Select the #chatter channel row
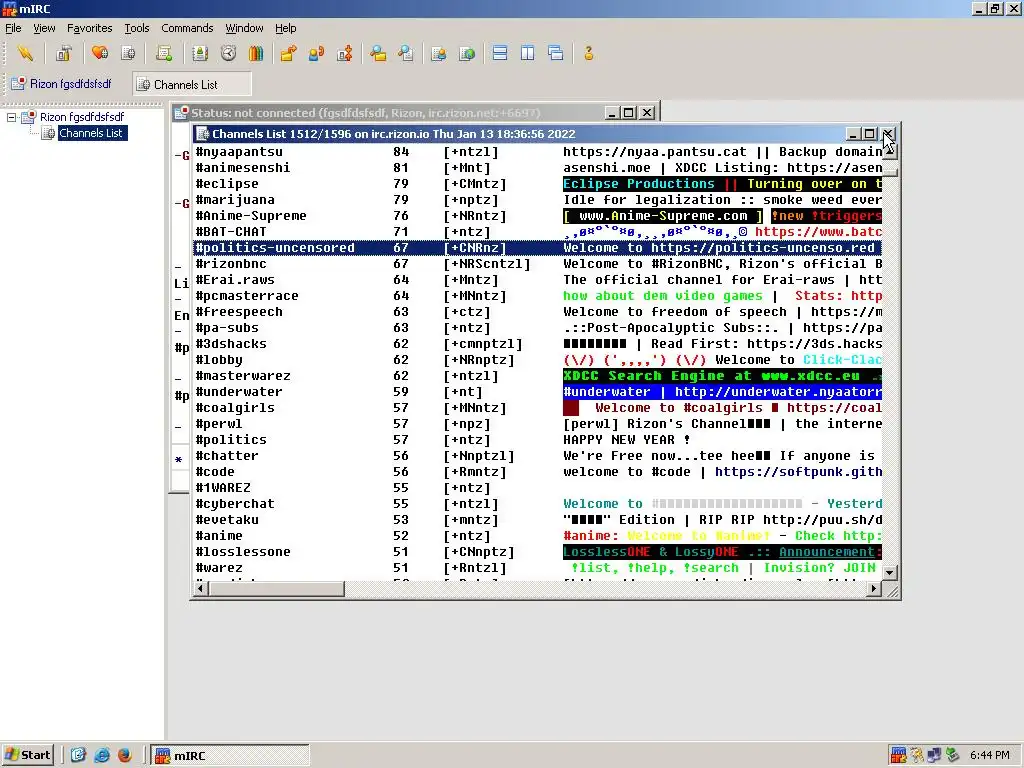This screenshot has width=1024, height=768. click(538, 456)
